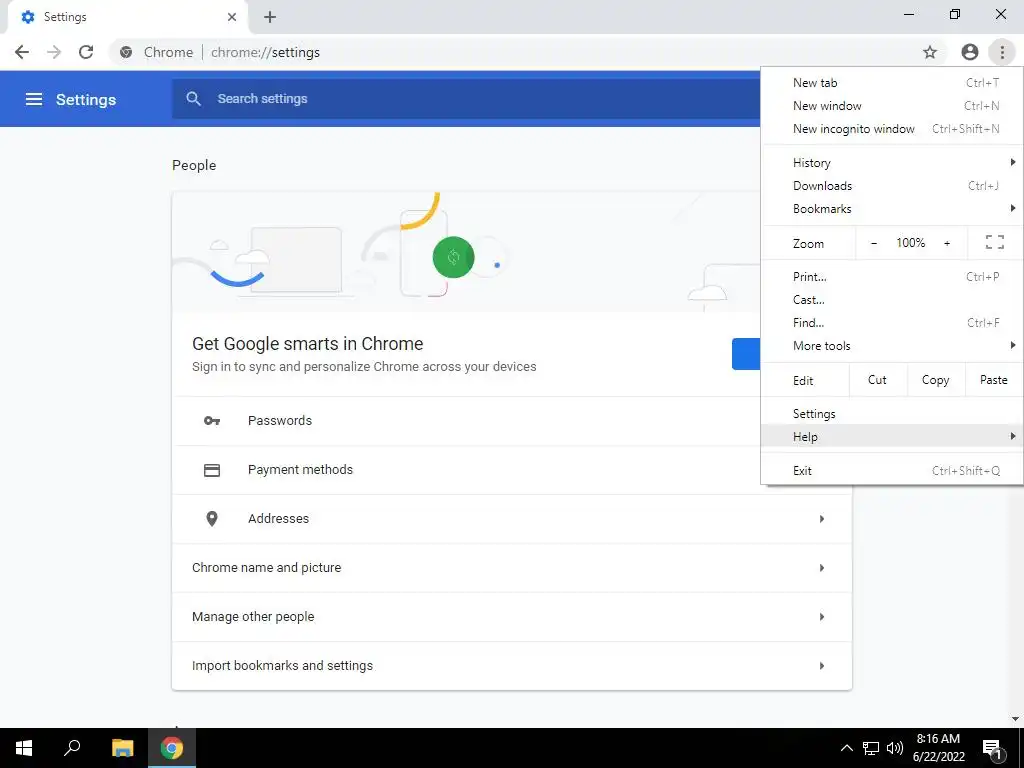Click the Chrome taskbar icon
This screenshot has width=1024, height=768.
(172, 748)
